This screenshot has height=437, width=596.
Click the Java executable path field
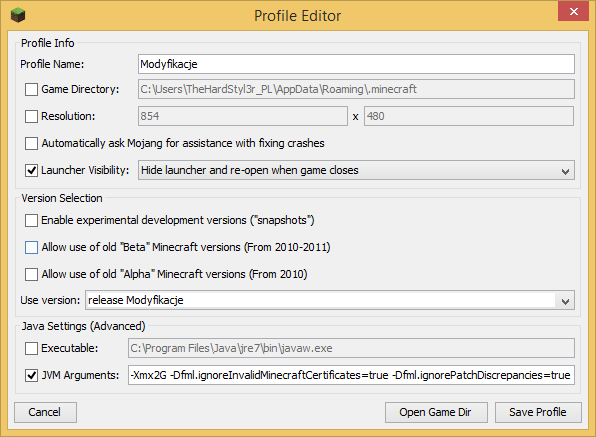pos(351,348)
